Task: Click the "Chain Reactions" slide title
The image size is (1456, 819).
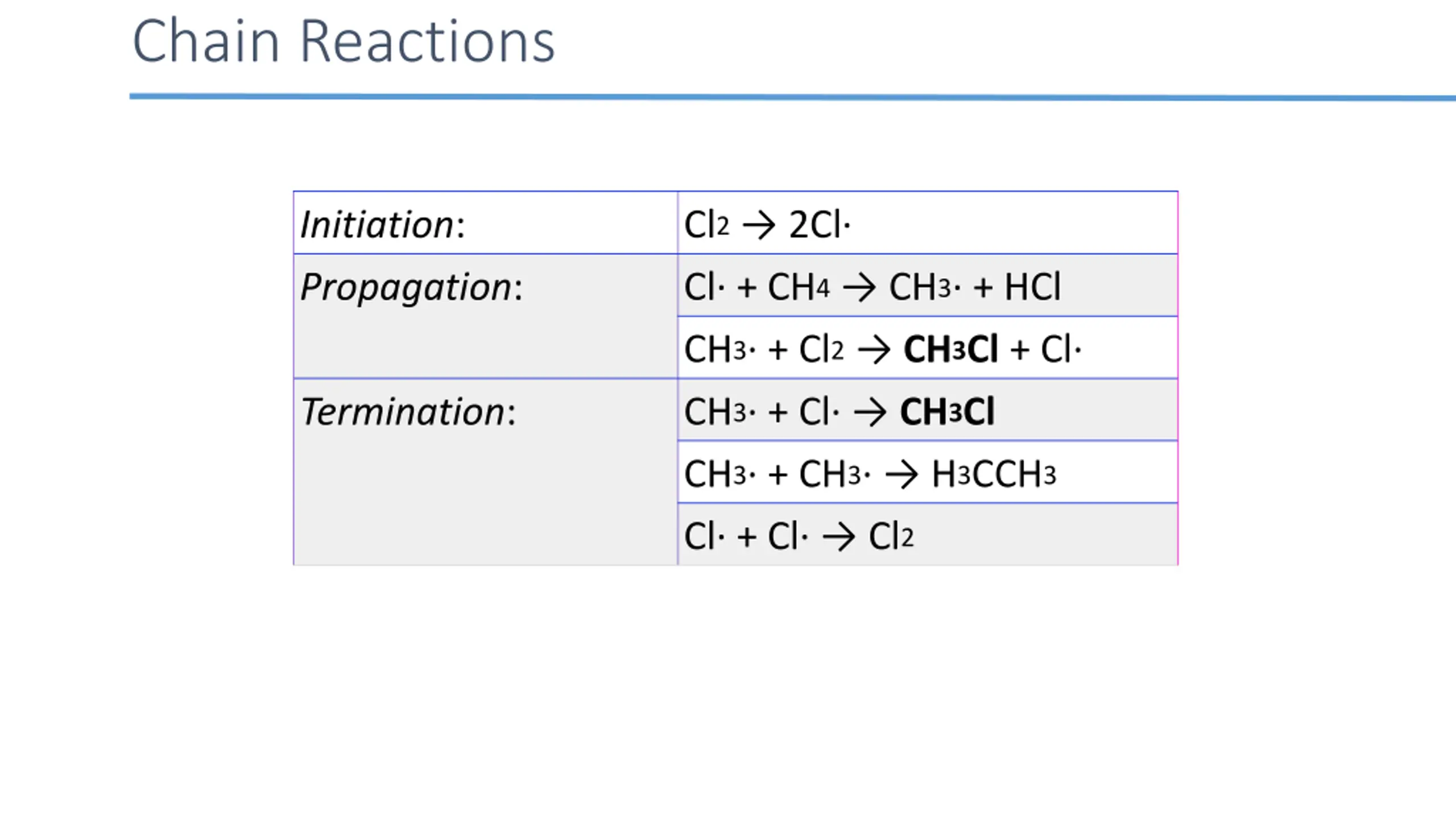Action: [343, 41]
